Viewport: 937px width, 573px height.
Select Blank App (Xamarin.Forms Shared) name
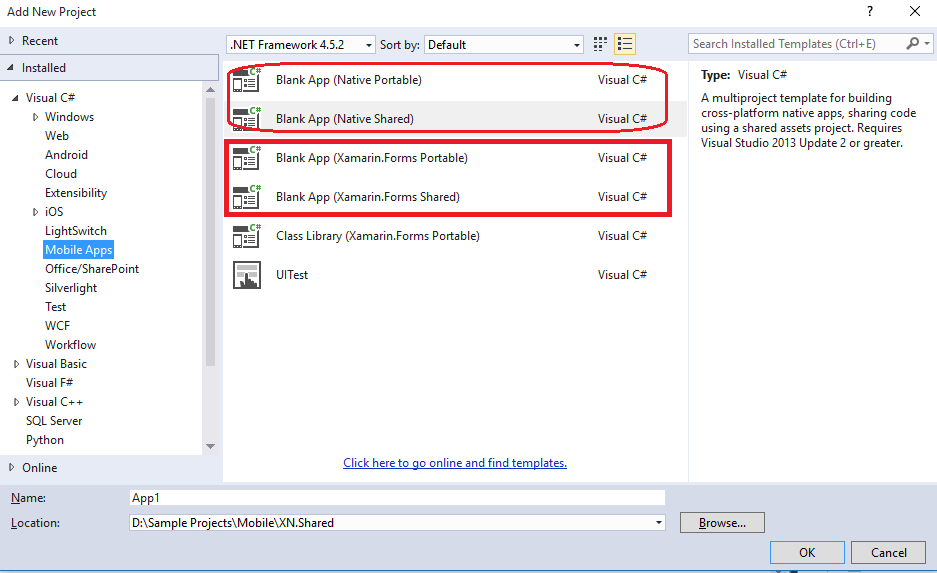(x=368, y=197)
